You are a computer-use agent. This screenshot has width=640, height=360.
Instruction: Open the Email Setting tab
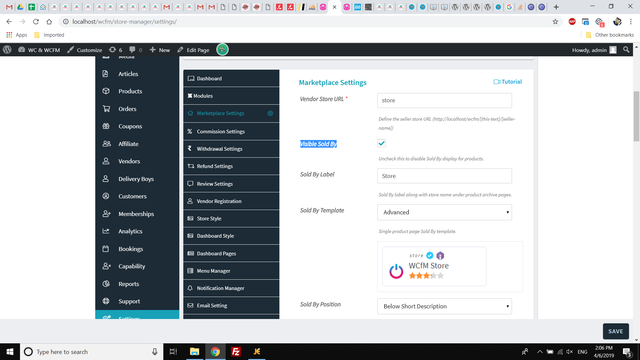click(x=231, y=305)
